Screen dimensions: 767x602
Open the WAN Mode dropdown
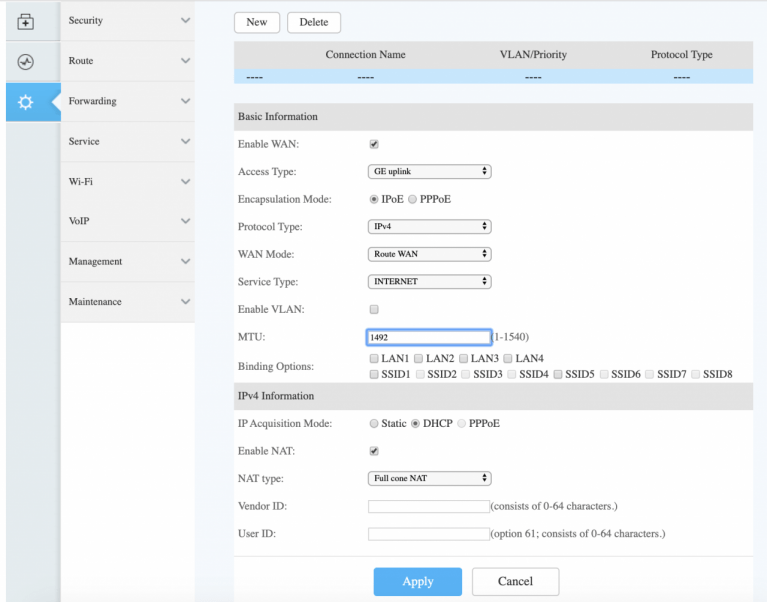tap(430, 254)
